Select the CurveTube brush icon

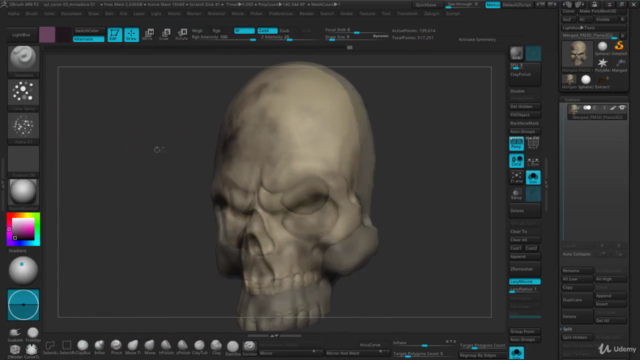click(32, 351)
